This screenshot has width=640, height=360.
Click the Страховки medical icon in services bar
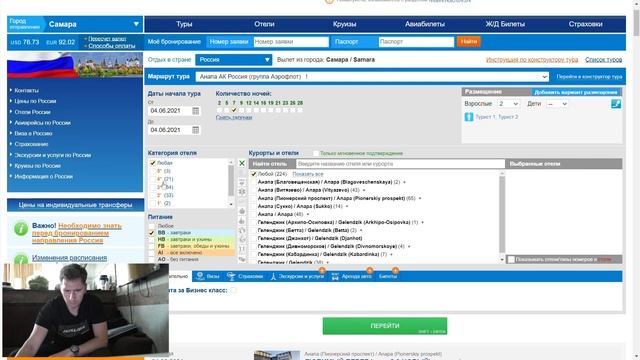[x=231, y=276]
